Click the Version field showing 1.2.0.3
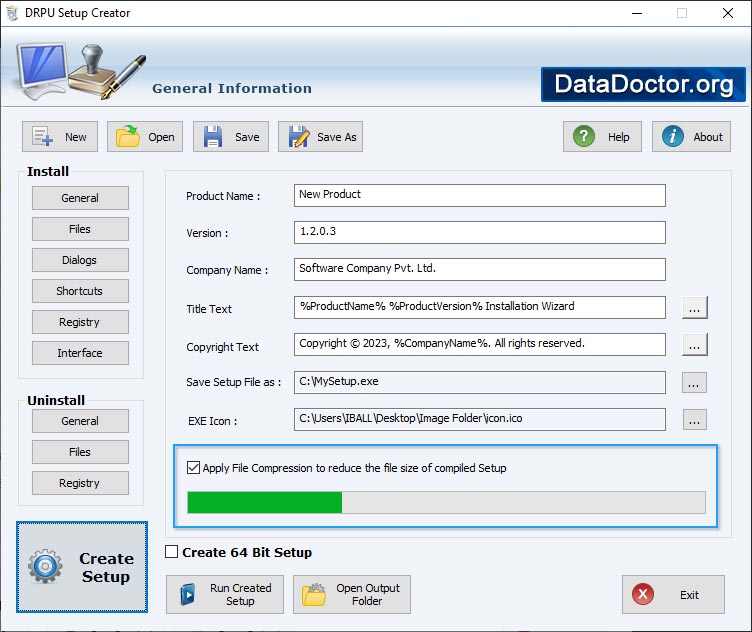 pos(480,233)
